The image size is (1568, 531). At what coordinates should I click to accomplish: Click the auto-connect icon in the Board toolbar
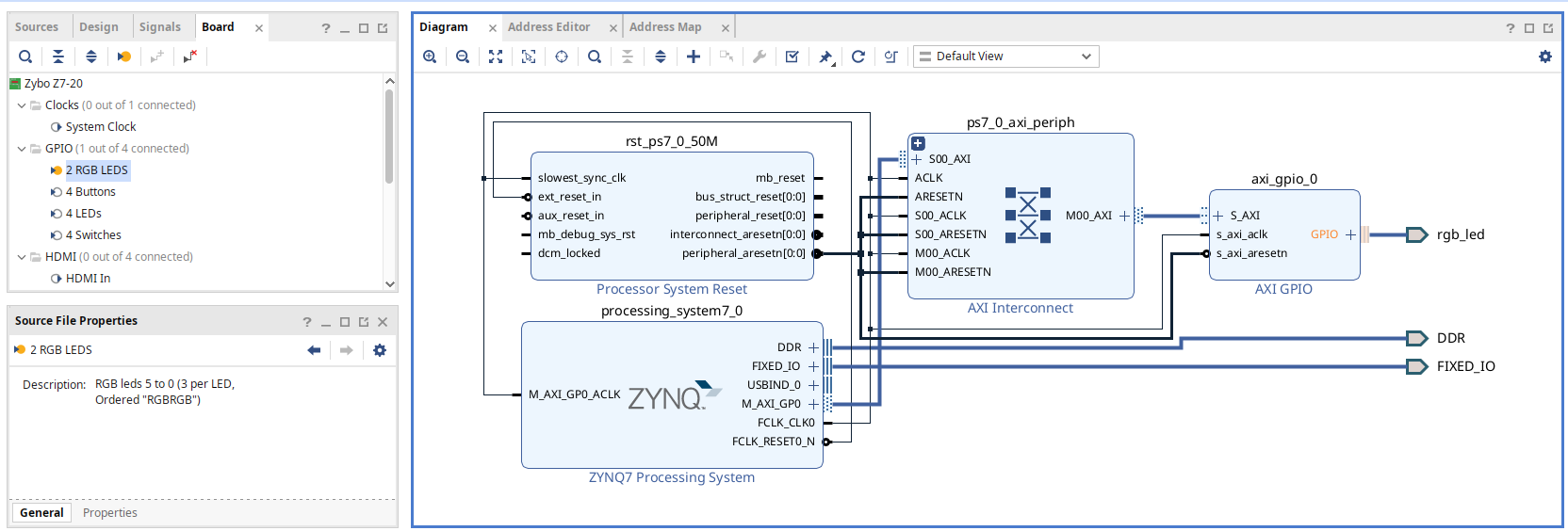pos(156,56)
